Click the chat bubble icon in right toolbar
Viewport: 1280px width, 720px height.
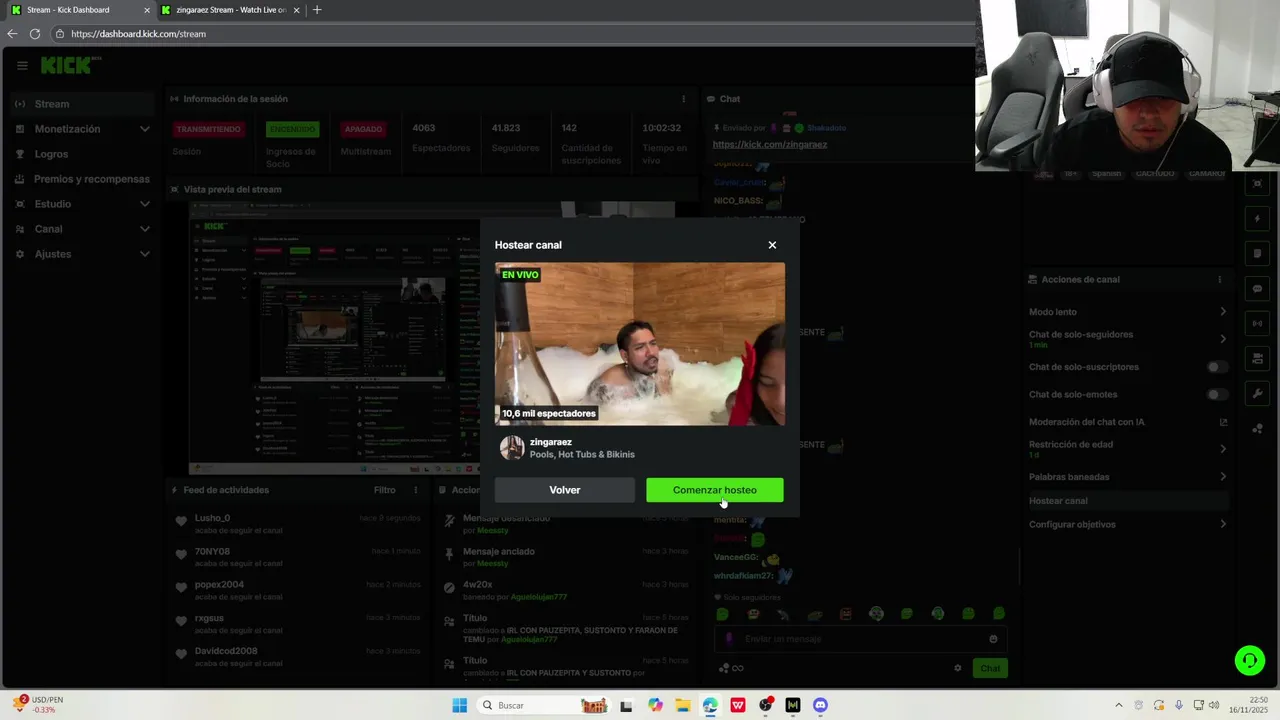point(1258,289)
